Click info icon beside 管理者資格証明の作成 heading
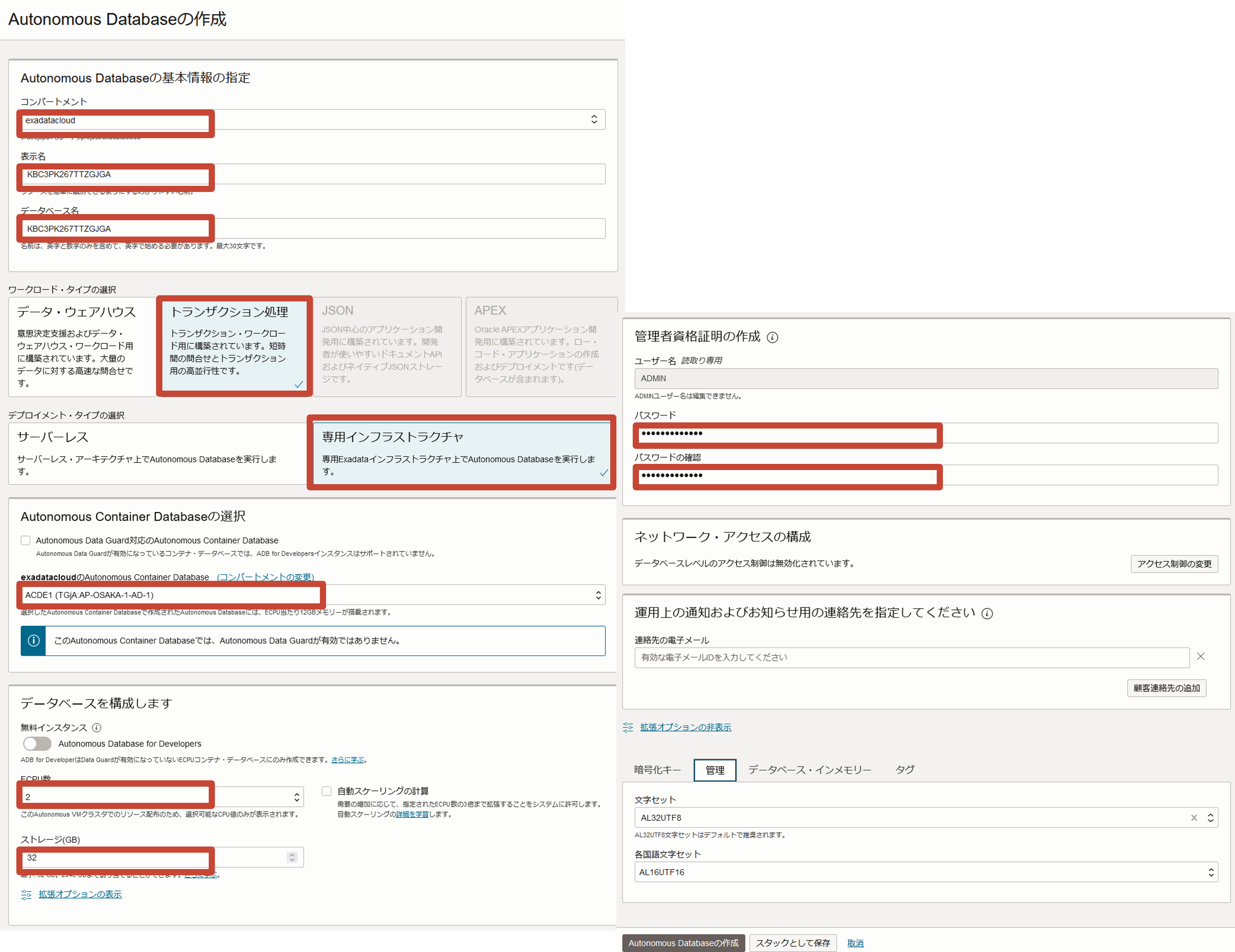Viewport: 1235px width, 952px height. [772, 338]
